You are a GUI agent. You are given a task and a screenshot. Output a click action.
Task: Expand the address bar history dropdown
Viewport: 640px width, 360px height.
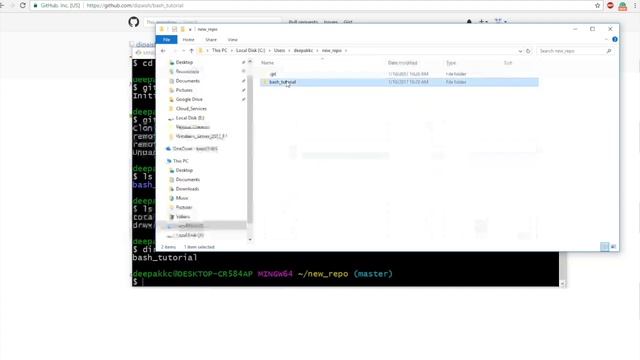[520, 51]
